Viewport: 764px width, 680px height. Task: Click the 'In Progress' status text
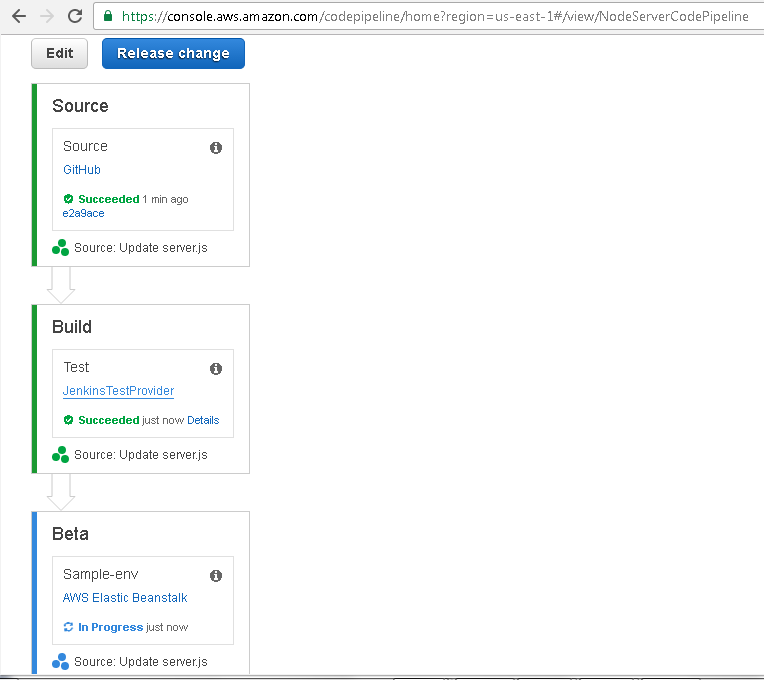point(111,627)
